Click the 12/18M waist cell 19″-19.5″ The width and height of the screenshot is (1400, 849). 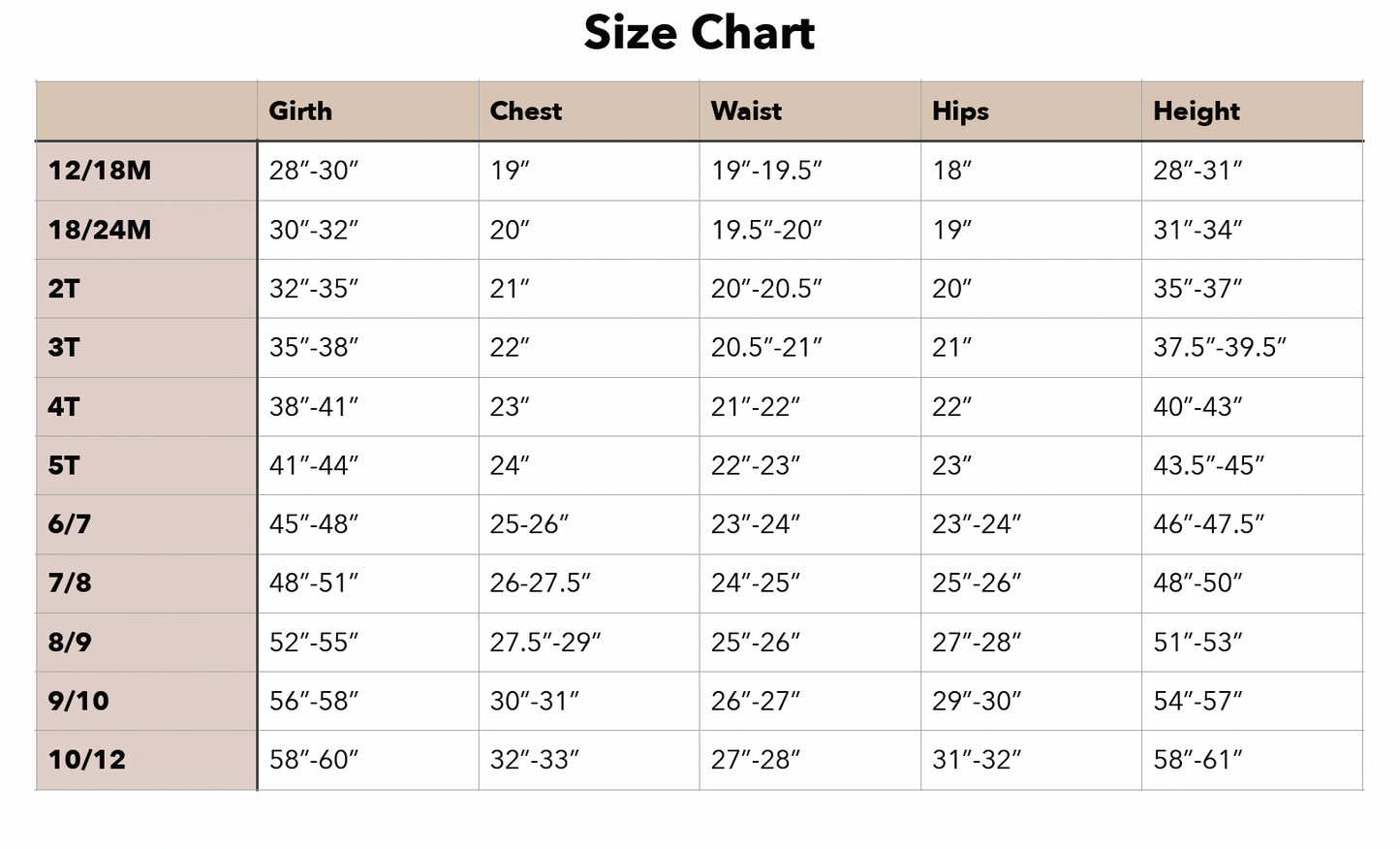(x=766, y=171)
